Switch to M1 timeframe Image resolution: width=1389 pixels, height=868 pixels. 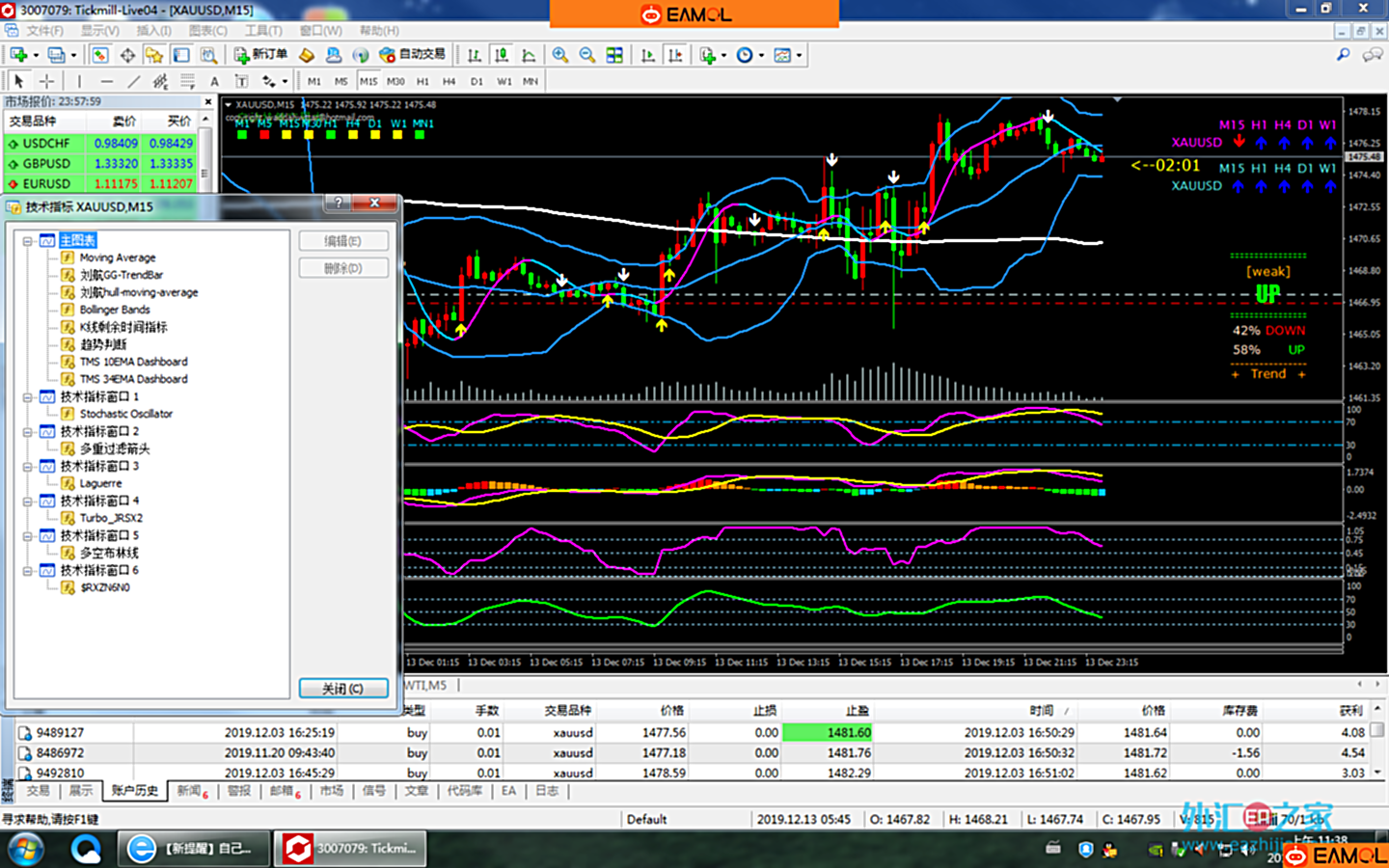coord(314,81)
